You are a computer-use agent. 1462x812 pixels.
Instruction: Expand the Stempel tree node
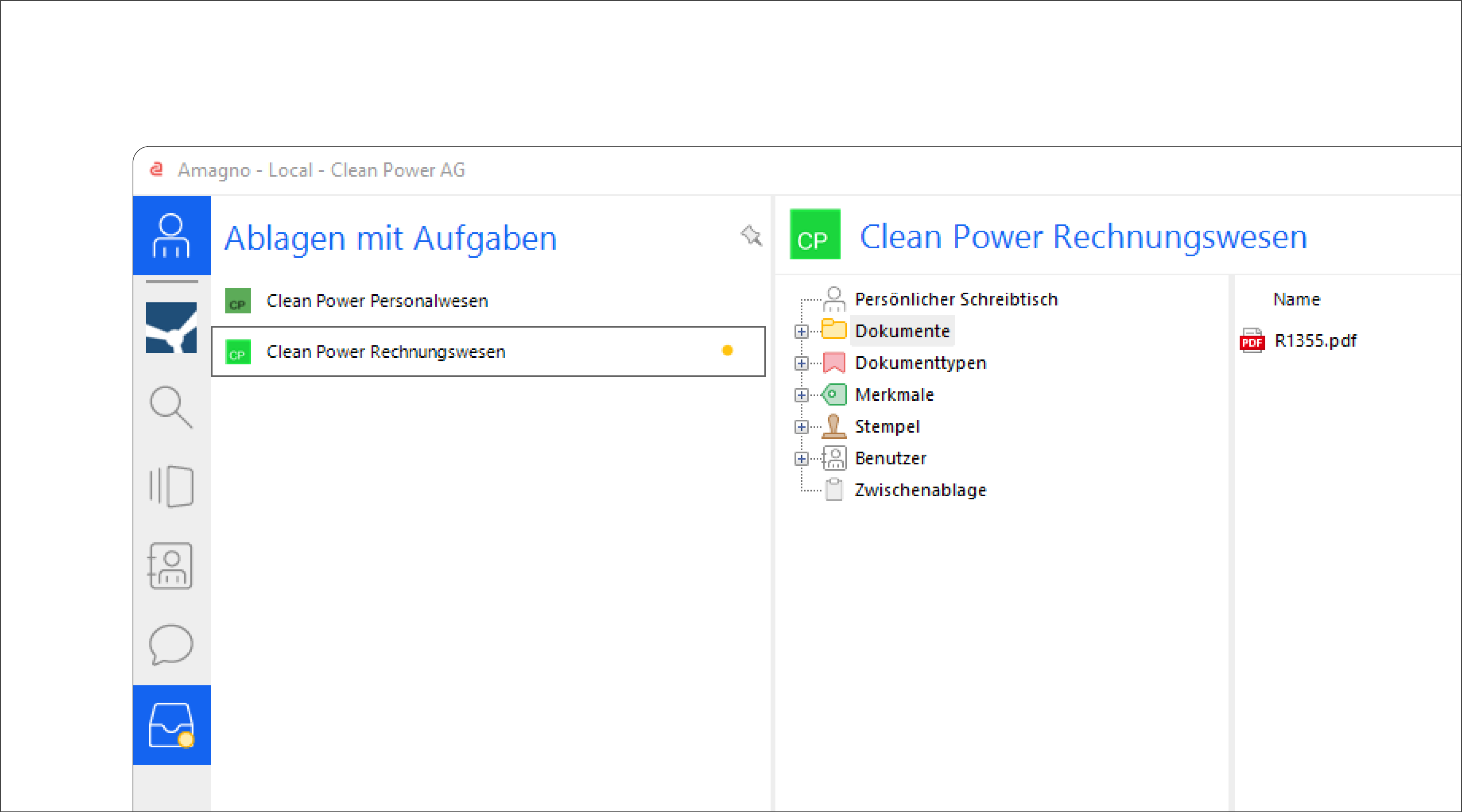pos(801,427)
